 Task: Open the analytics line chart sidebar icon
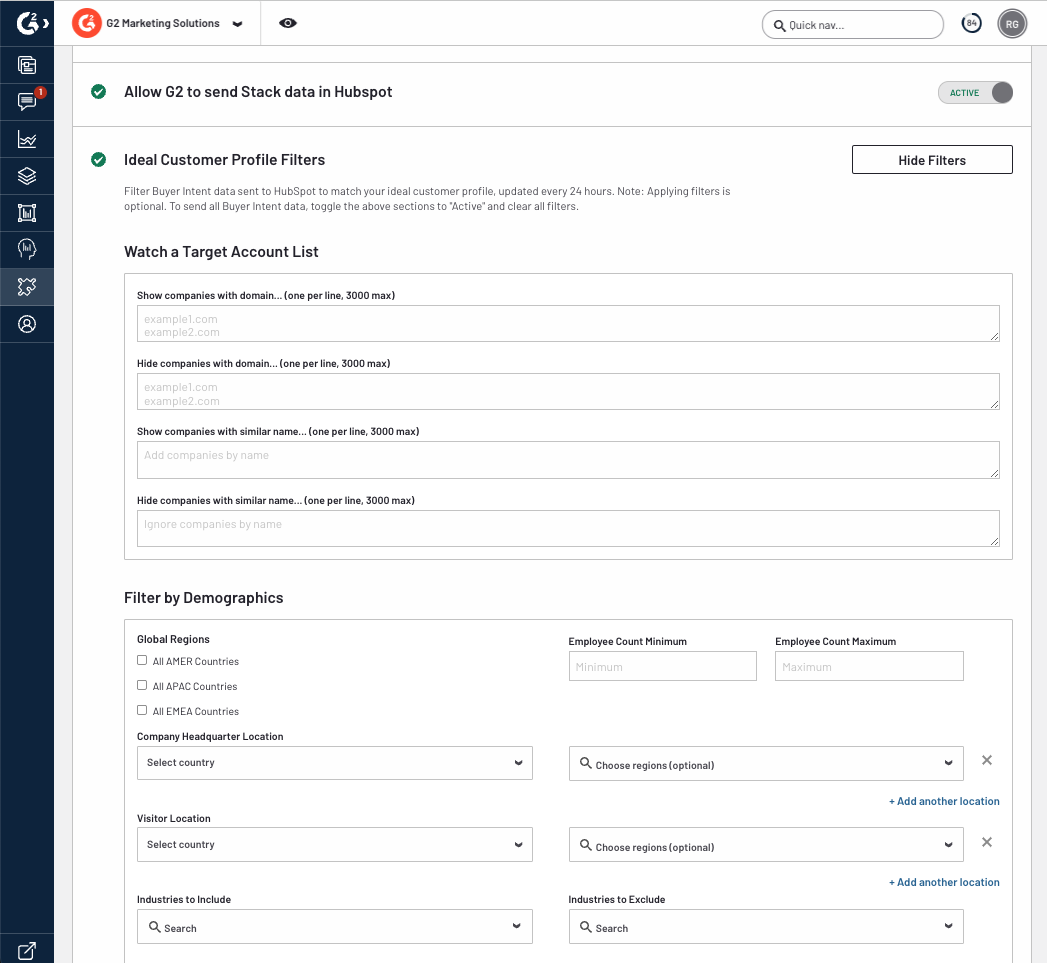coord(27,139)
